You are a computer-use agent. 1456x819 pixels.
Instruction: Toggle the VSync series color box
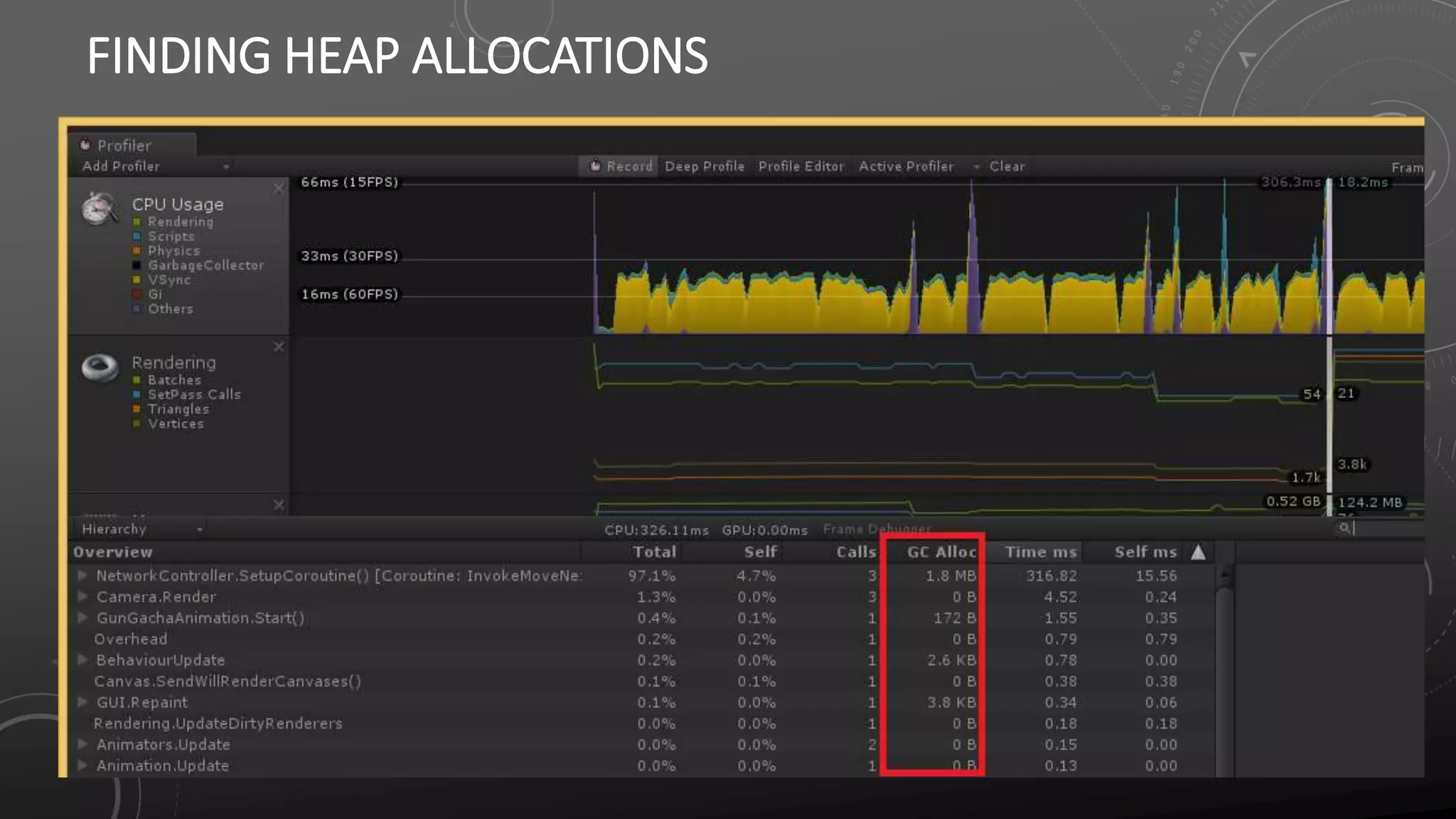[x=136, y=280]
